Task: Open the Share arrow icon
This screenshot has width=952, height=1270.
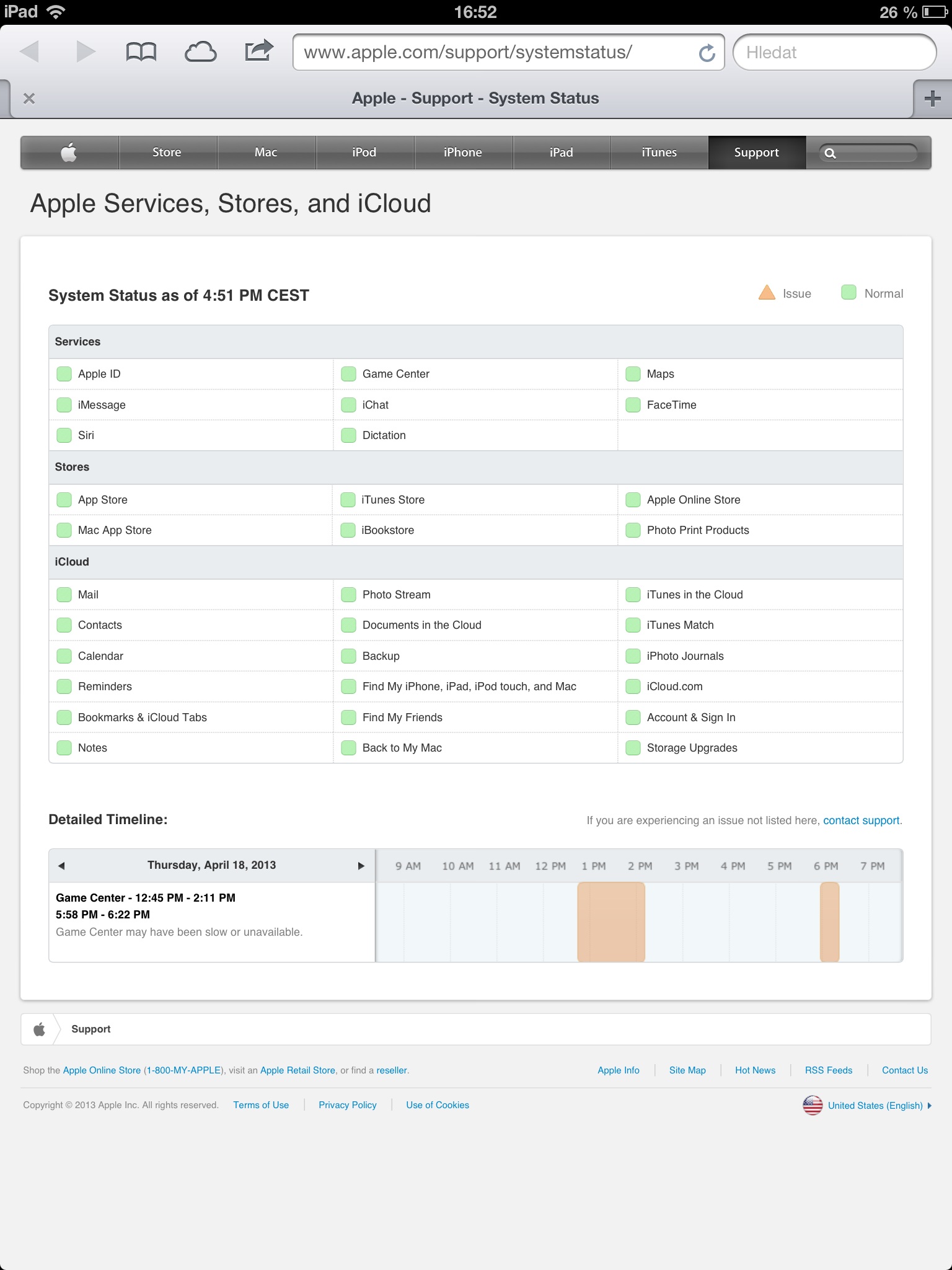Action: (258, 51)
